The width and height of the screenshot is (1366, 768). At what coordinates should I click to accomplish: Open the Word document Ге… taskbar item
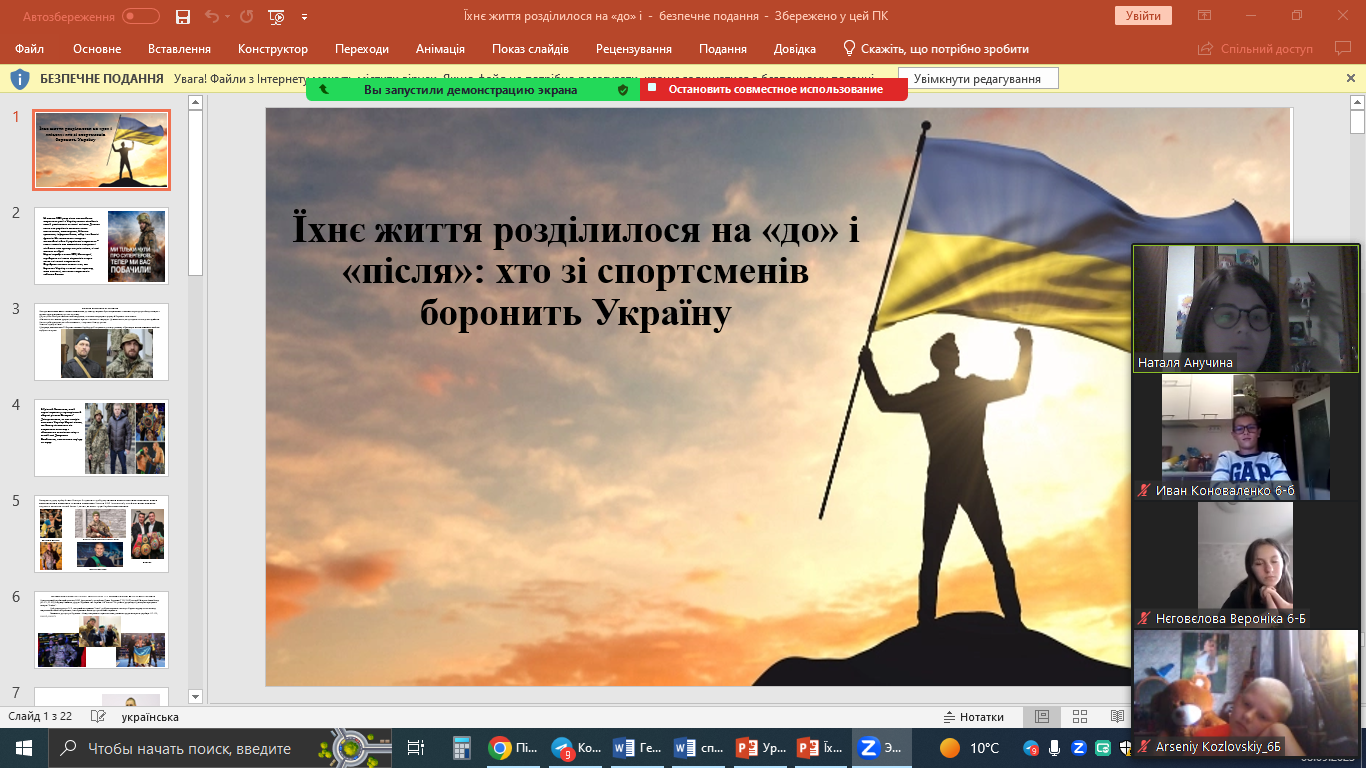coord(637,748)
